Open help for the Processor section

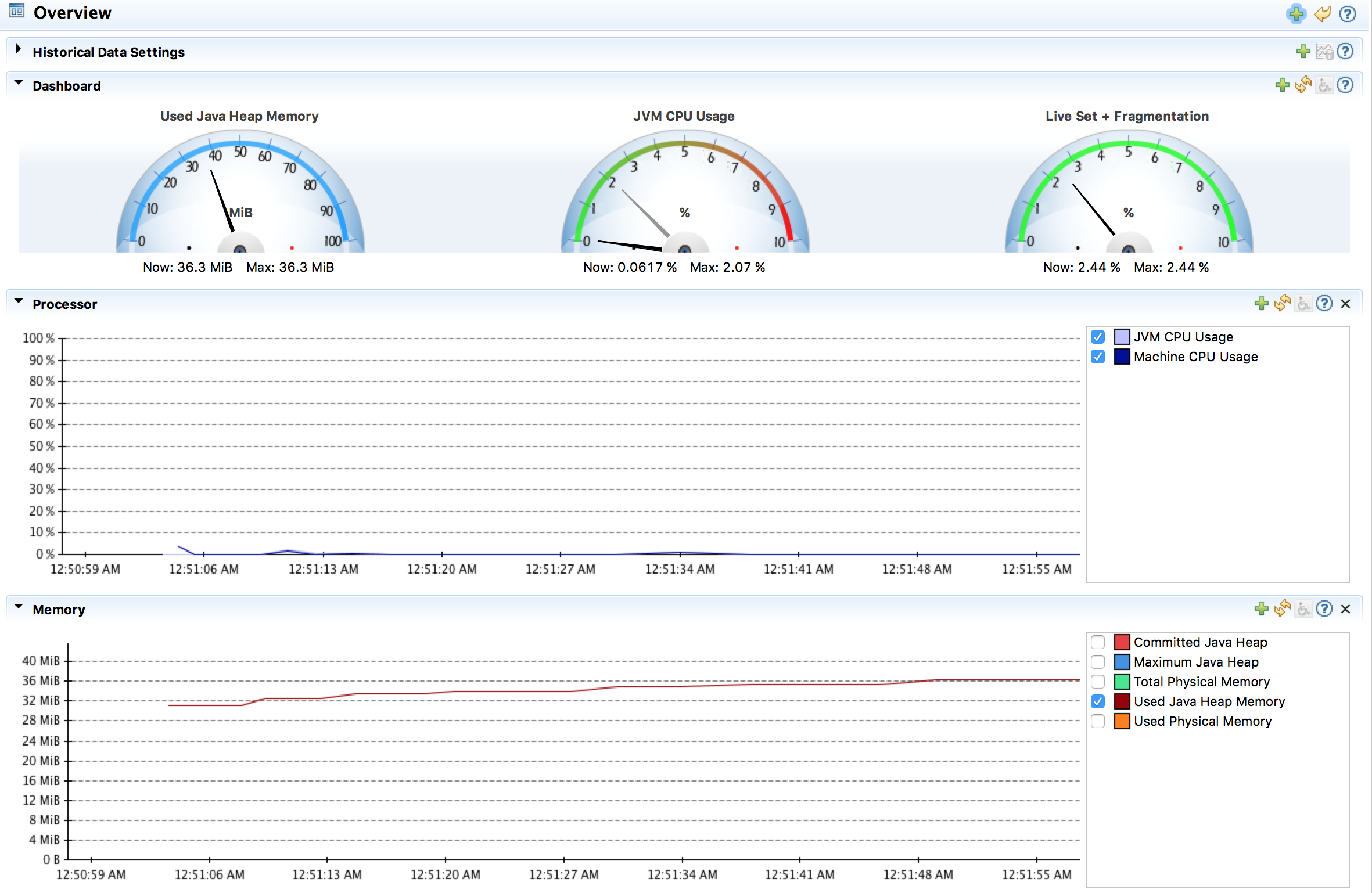pos(1324,303)
